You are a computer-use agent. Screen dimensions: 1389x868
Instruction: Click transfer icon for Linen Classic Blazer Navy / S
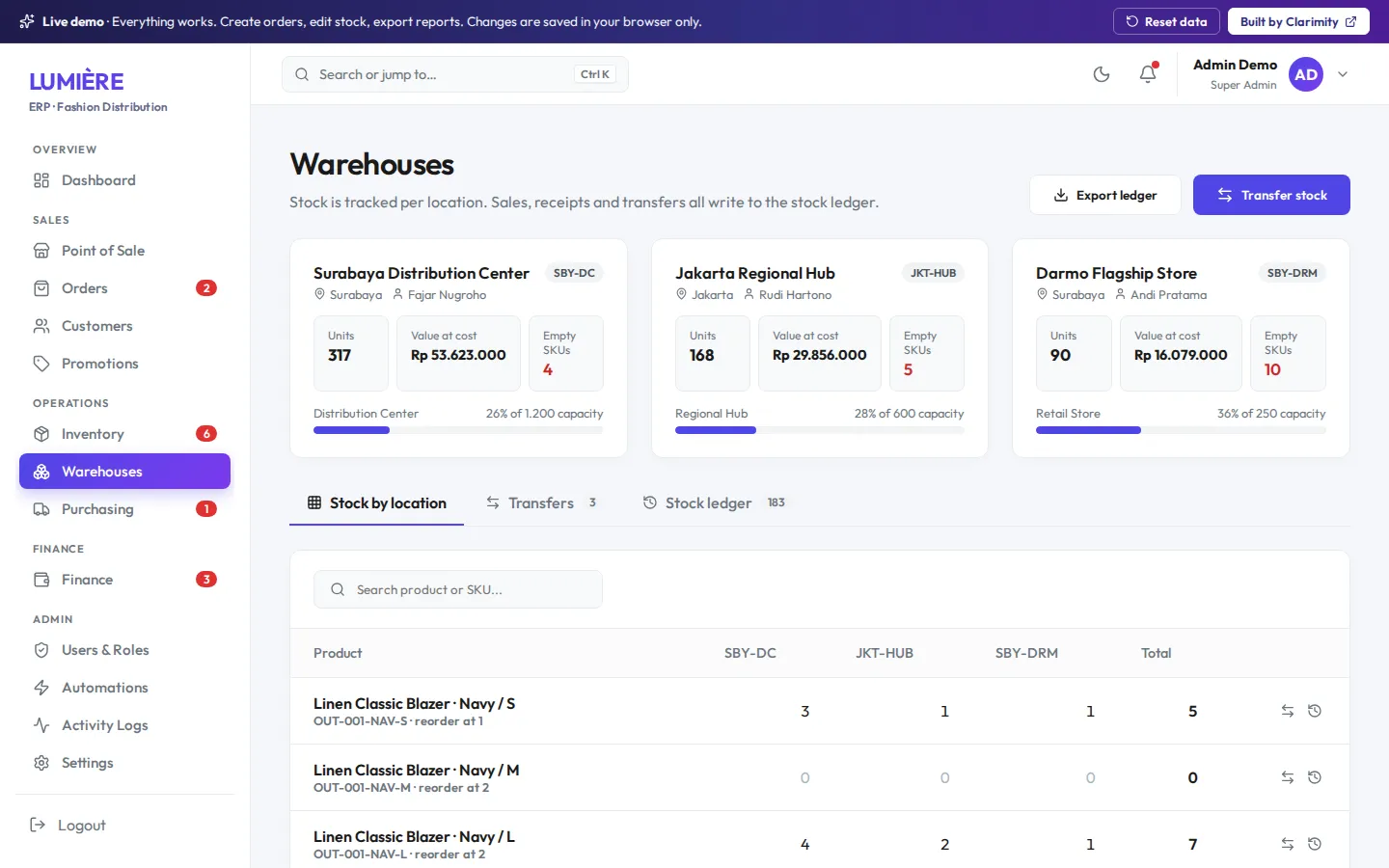coord(1288,711)
